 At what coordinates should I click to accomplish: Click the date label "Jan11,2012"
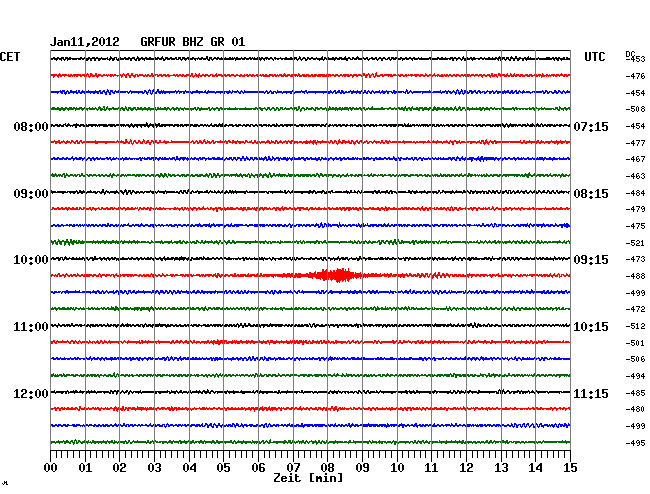click(85, 42)
